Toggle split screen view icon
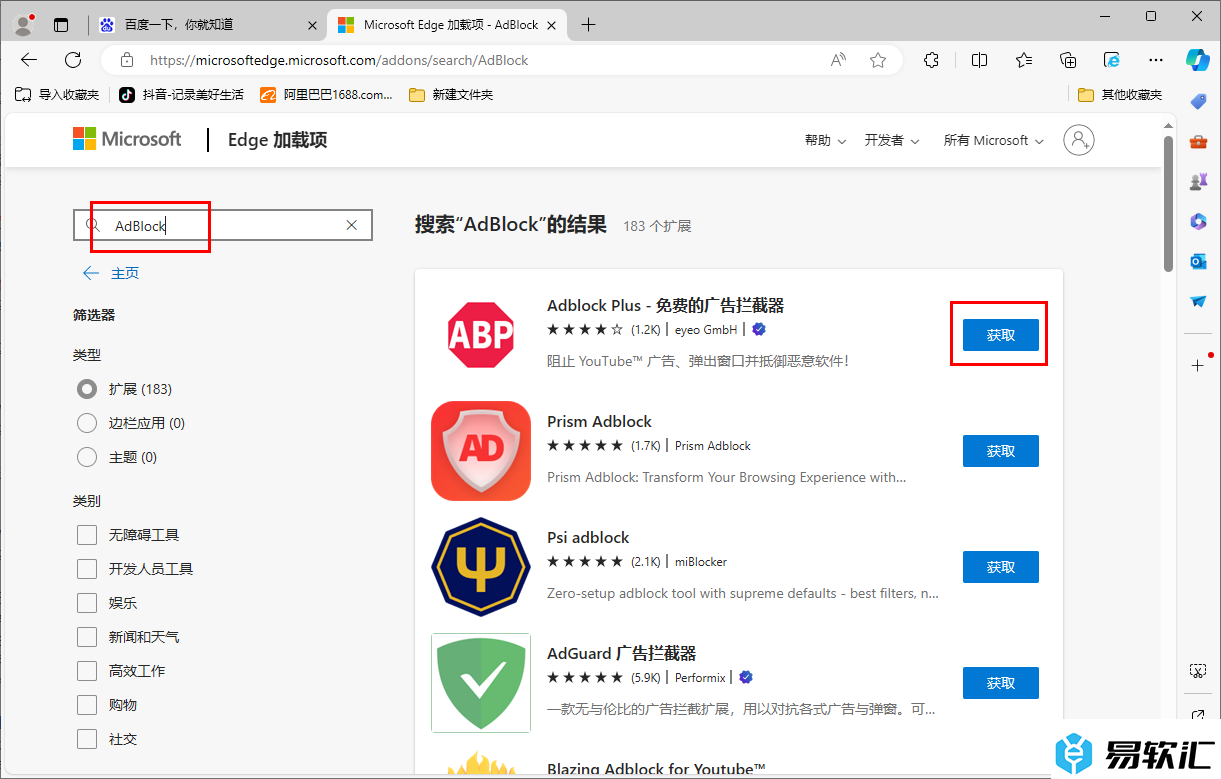The width and height of the screenshot is (1221, 779). [980, 60]
